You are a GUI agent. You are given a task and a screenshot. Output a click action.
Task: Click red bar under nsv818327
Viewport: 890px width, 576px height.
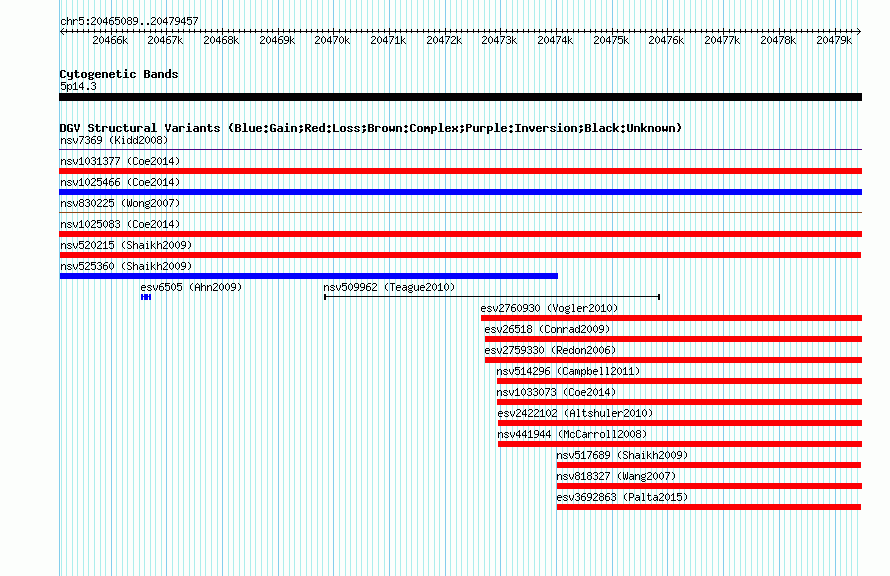point(709,486)
